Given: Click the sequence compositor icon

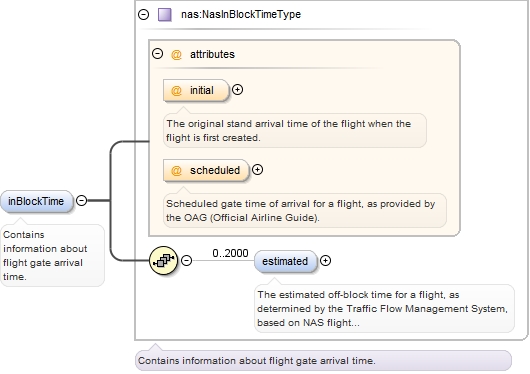Looking at the screenshot, I should pyautogui.click(x=164, y=260).
